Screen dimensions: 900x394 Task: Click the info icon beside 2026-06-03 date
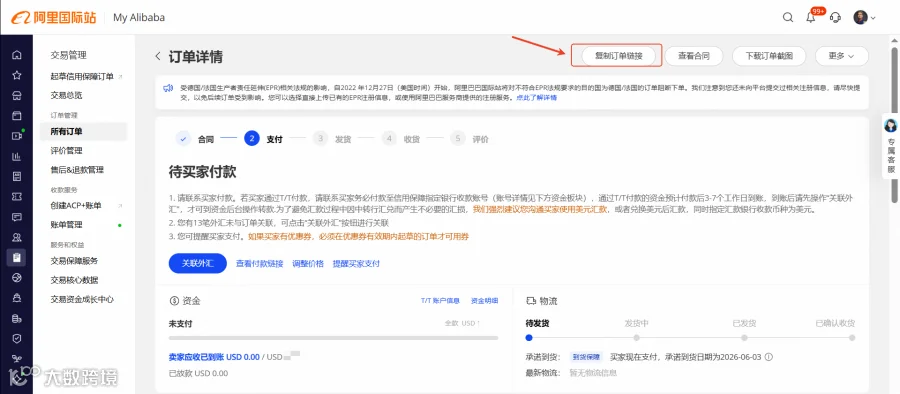coord(769,357)
